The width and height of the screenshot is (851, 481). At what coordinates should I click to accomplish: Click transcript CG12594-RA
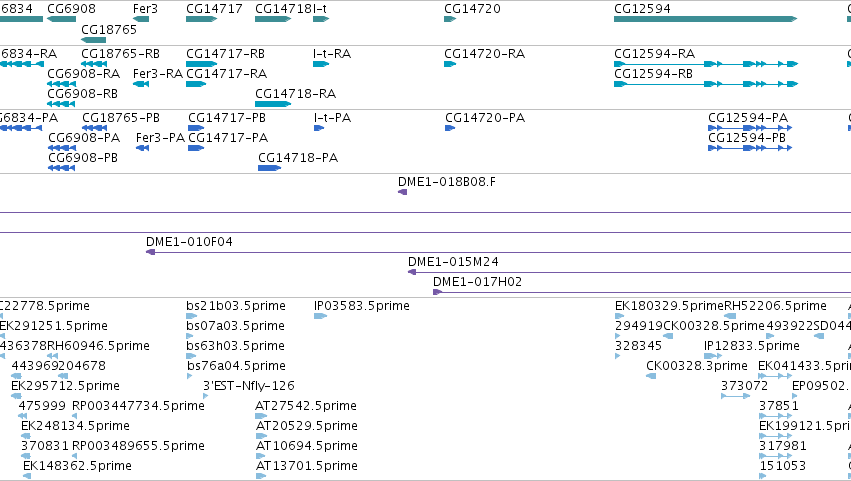click(x=654, y=54)
